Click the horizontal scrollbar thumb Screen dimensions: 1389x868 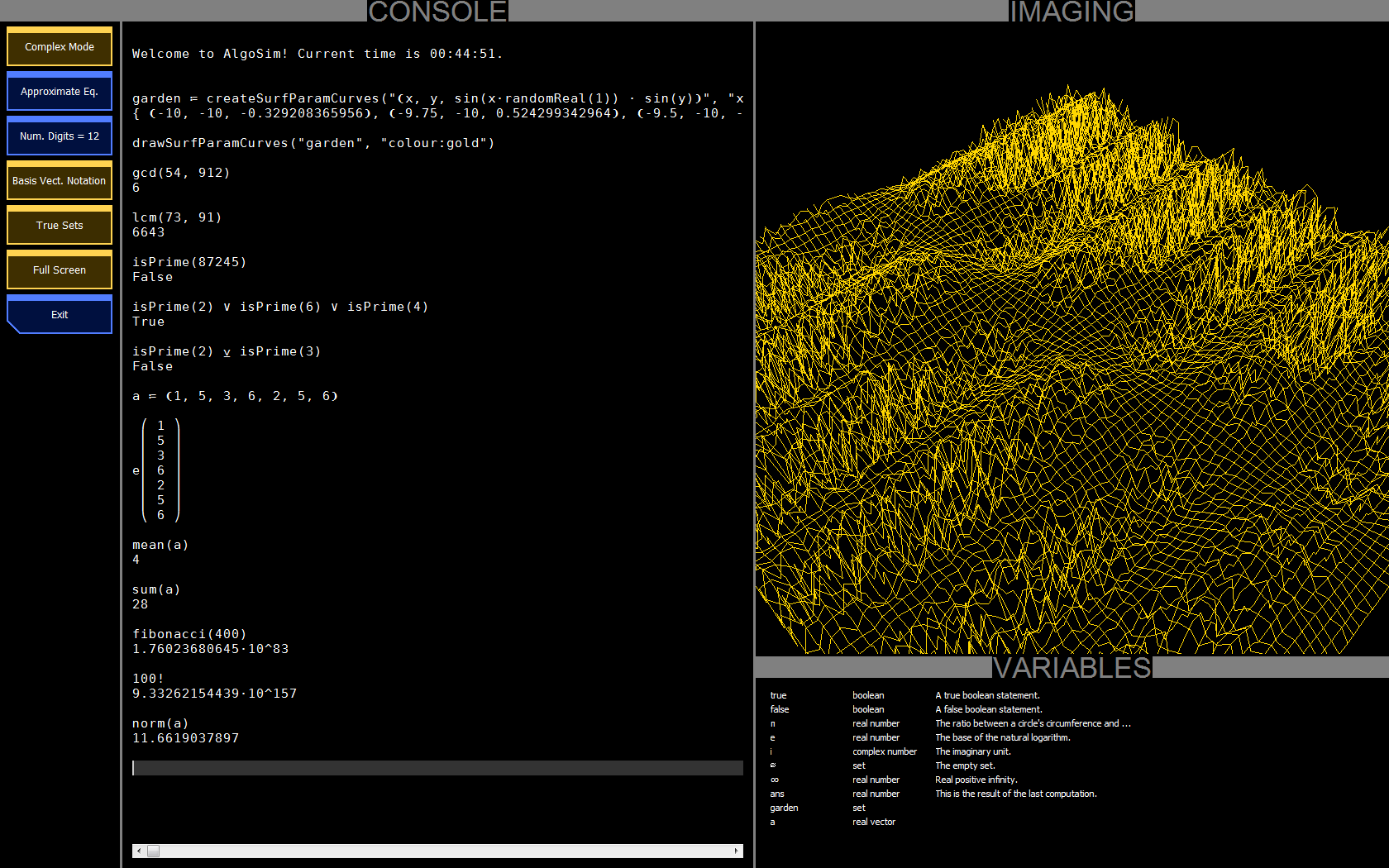pos(153,851)
